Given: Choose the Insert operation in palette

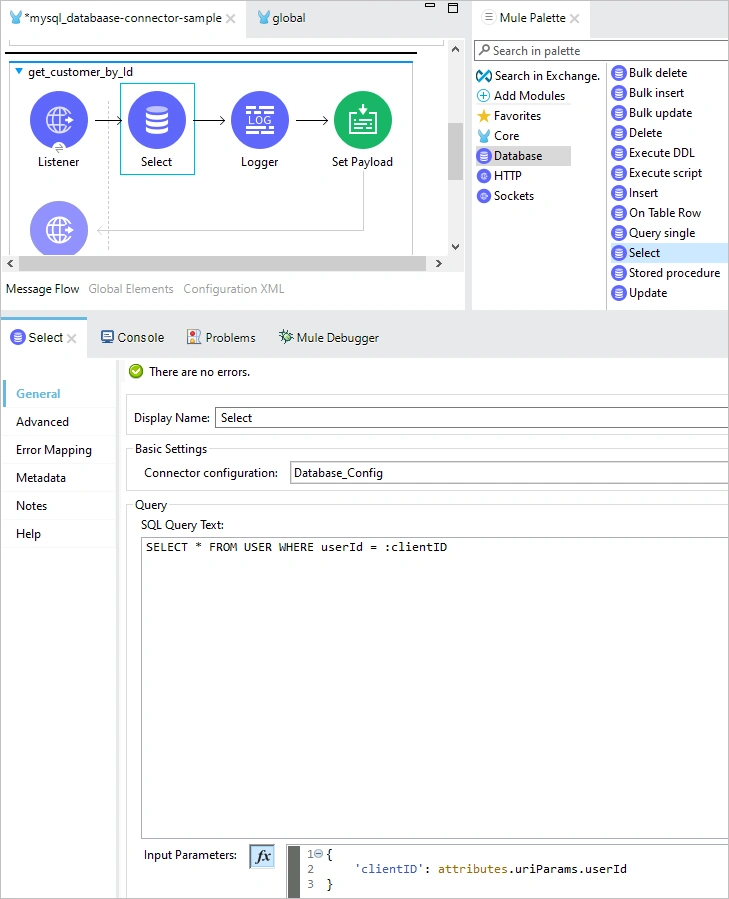Looking at the screenshot, I should pyautogui.click(x=635, y=193).
